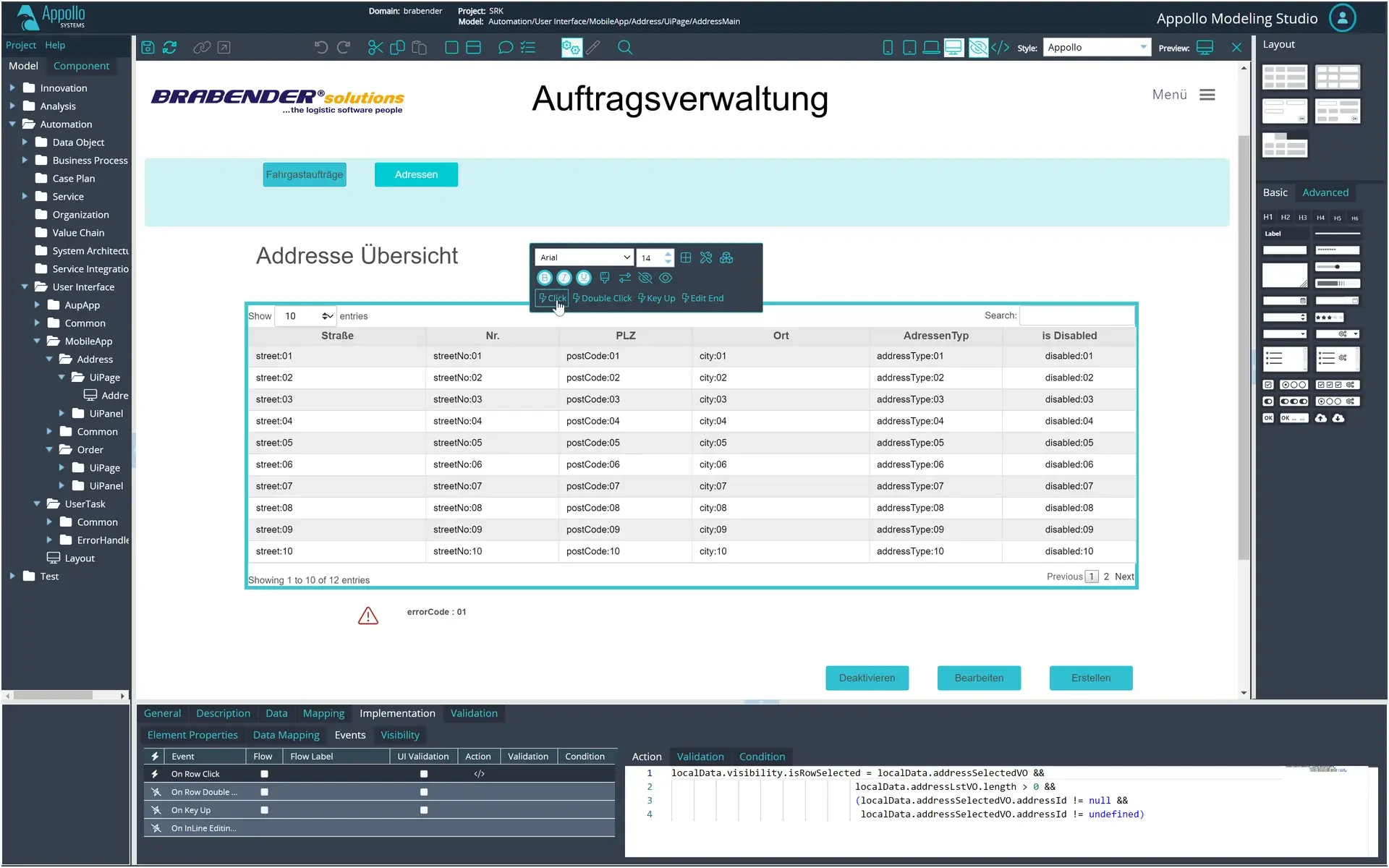
Task: Open the Data Mapping sub-tab
Action: pos(286,735)
